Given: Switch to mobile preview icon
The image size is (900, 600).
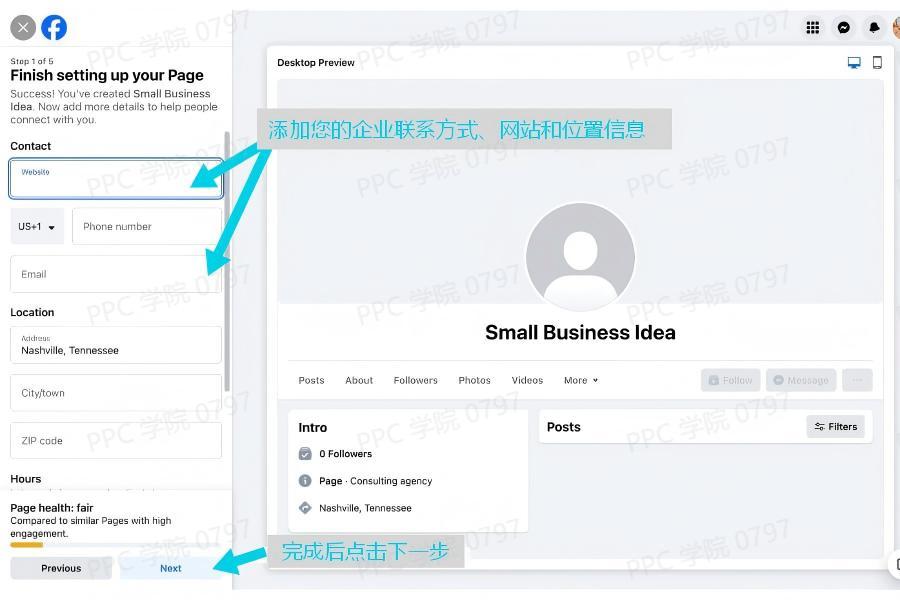Looking at the screenshot, I should click(877, 62).
